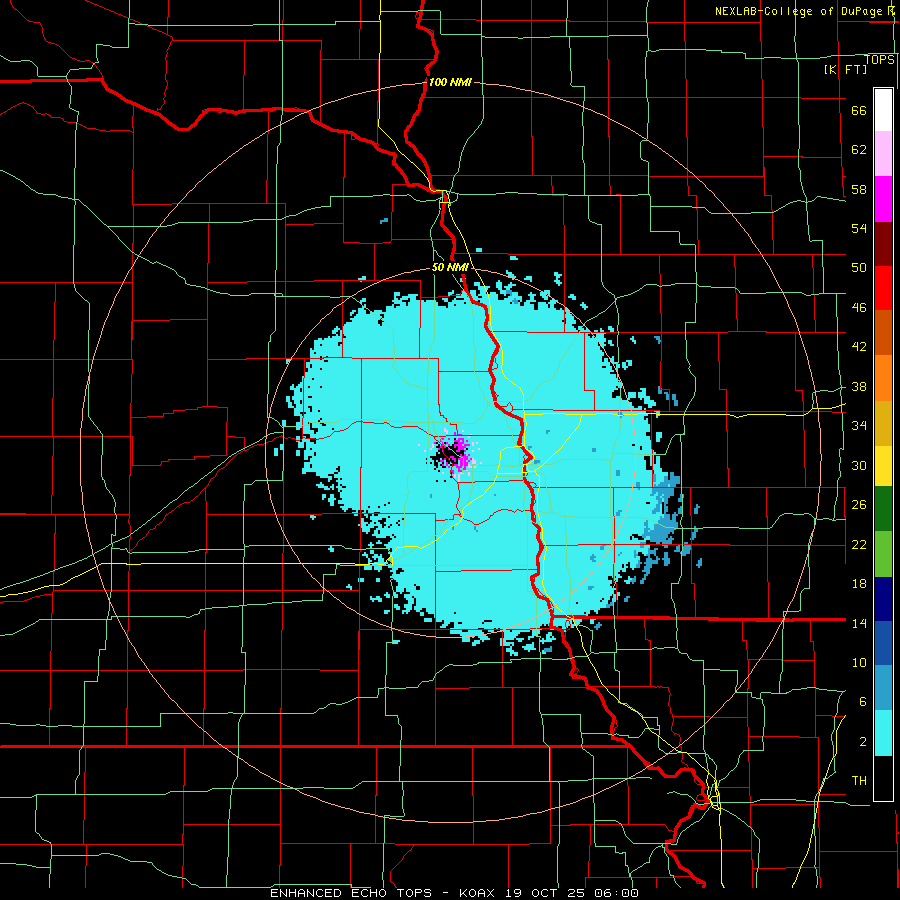Click the black TH legend swatch
Viewport: 900px width, 900px height.
tap(883, 778)
